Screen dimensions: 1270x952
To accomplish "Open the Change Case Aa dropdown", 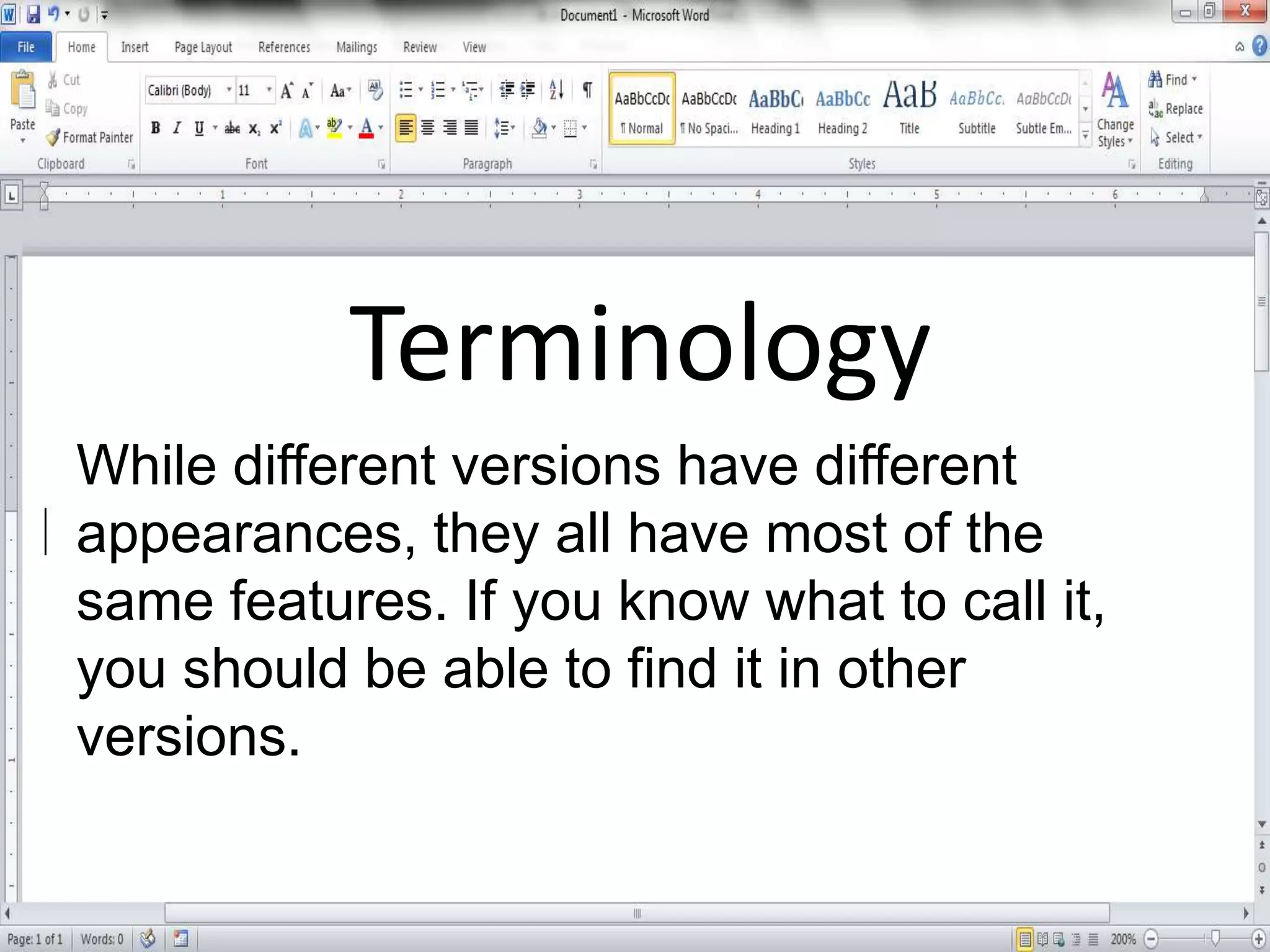I will pos(340,91).
